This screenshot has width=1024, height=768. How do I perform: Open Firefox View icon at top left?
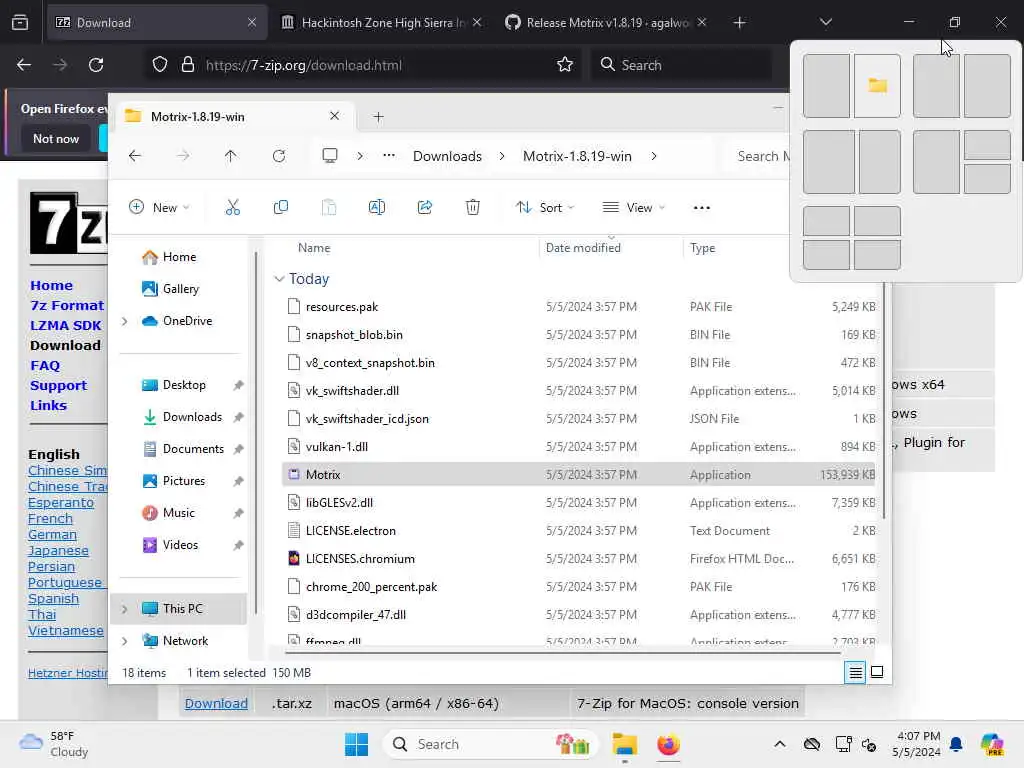click(x=20, y=23)
